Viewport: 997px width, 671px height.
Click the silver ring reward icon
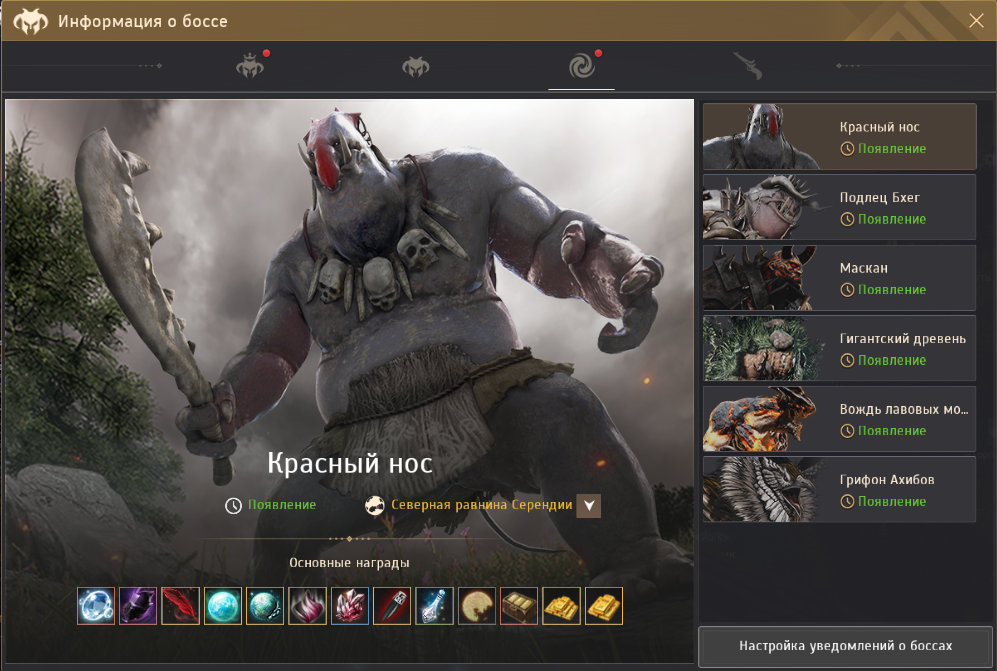click(x=96, y=606)
